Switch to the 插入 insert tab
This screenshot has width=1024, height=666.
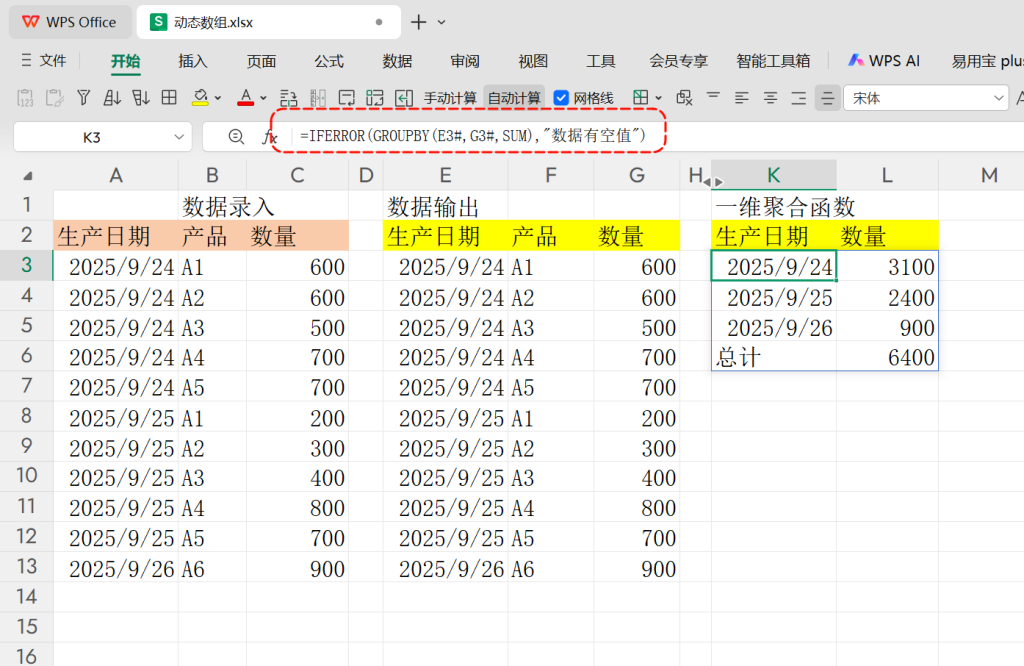[x=193, y=61]
